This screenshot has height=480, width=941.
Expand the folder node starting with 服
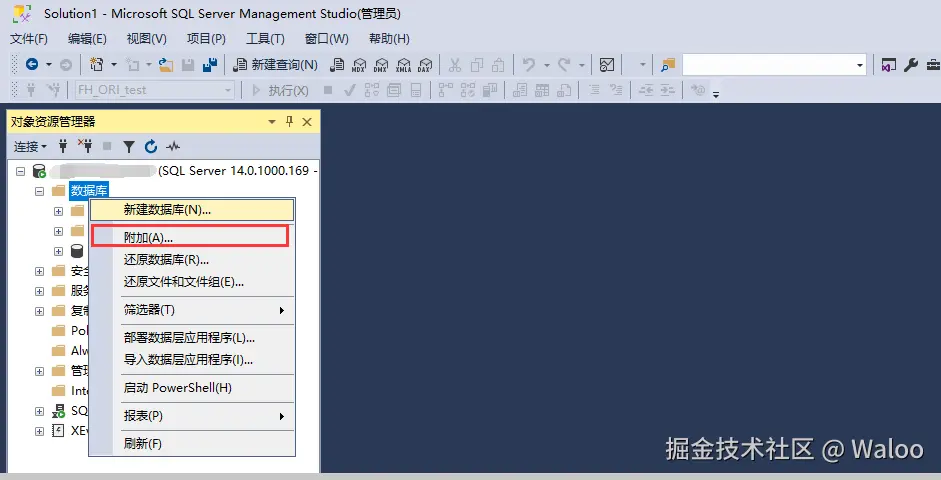coord(39,291)
